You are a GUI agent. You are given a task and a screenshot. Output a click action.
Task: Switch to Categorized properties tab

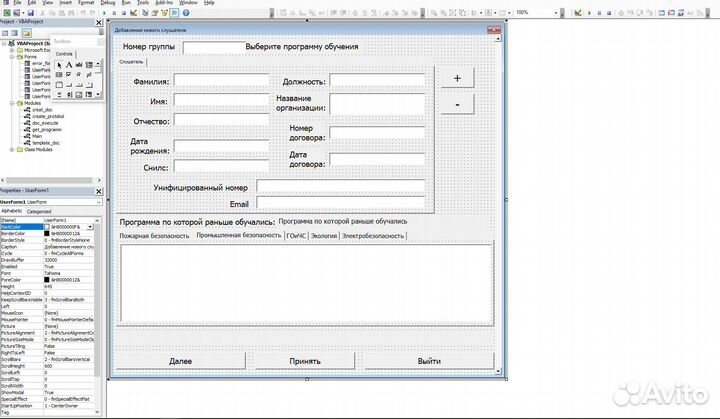(x=39, y=211)
